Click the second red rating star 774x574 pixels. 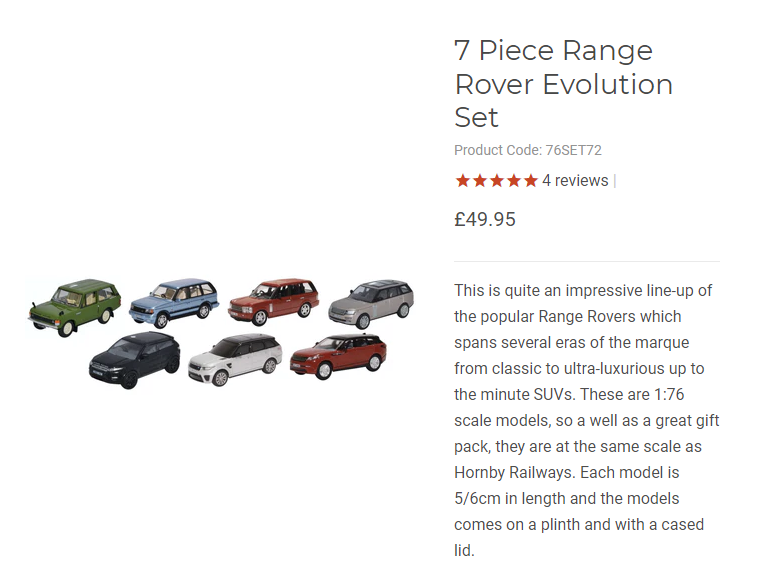point(480,181)
